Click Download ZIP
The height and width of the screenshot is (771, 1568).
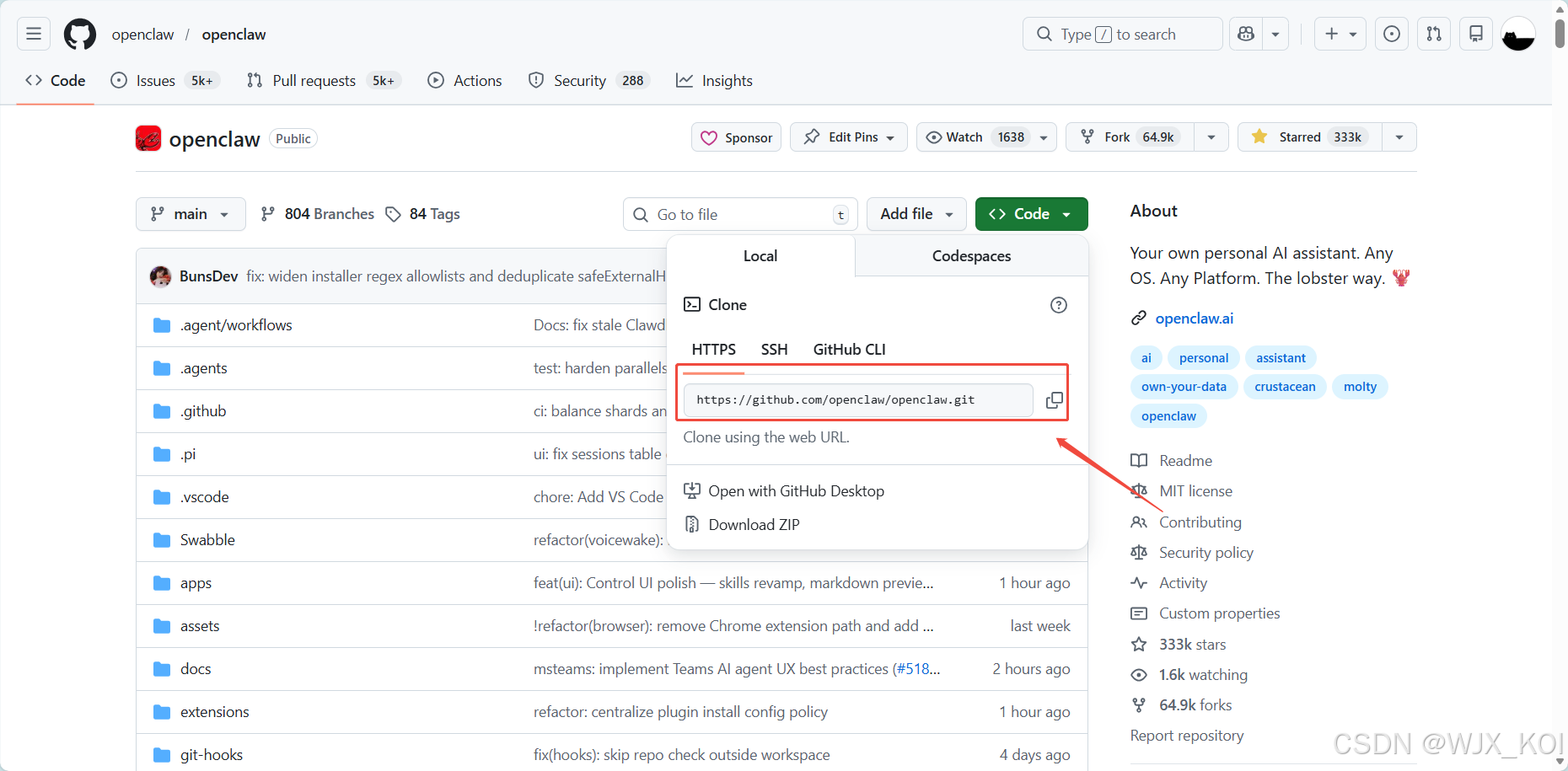pos(742,525)
